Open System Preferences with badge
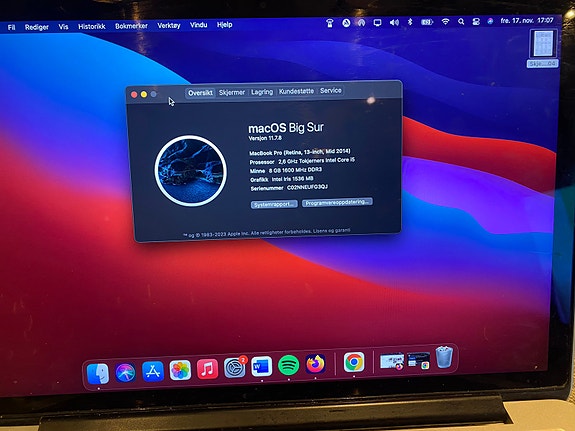Screen dimensions: 575x431 [x=235, y=367]
